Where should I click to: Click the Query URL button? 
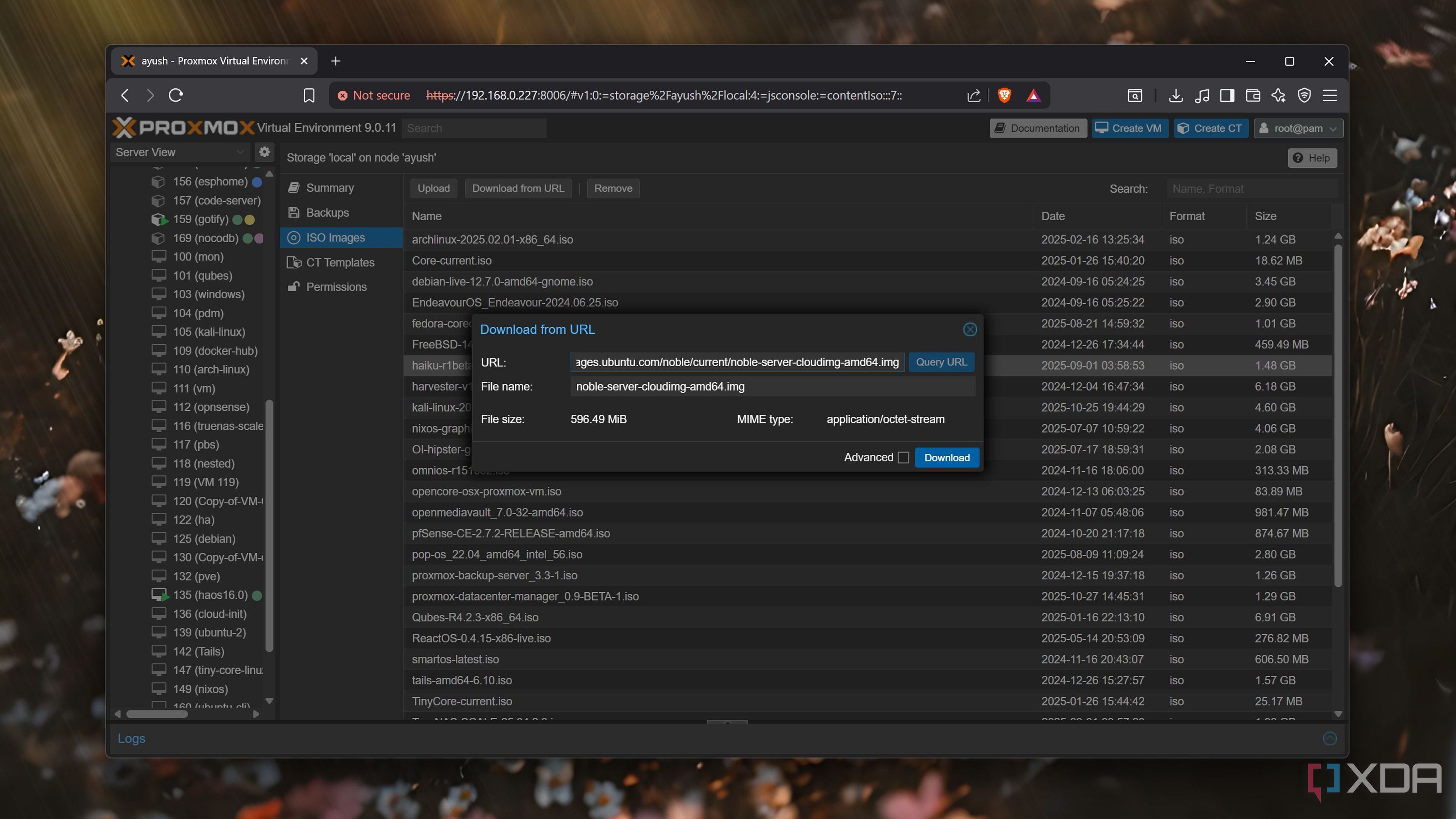coord(941,362)
